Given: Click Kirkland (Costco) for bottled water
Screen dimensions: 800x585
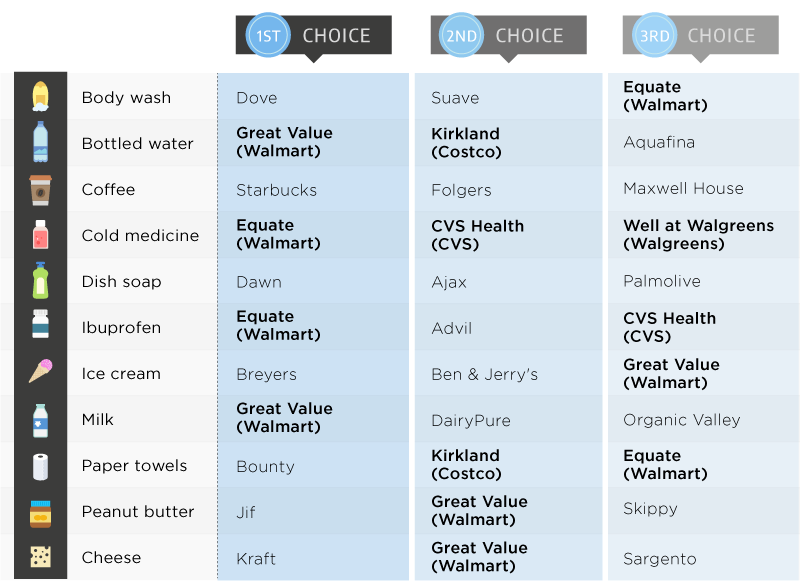Looking at the screenshot, I should (465, 143).
